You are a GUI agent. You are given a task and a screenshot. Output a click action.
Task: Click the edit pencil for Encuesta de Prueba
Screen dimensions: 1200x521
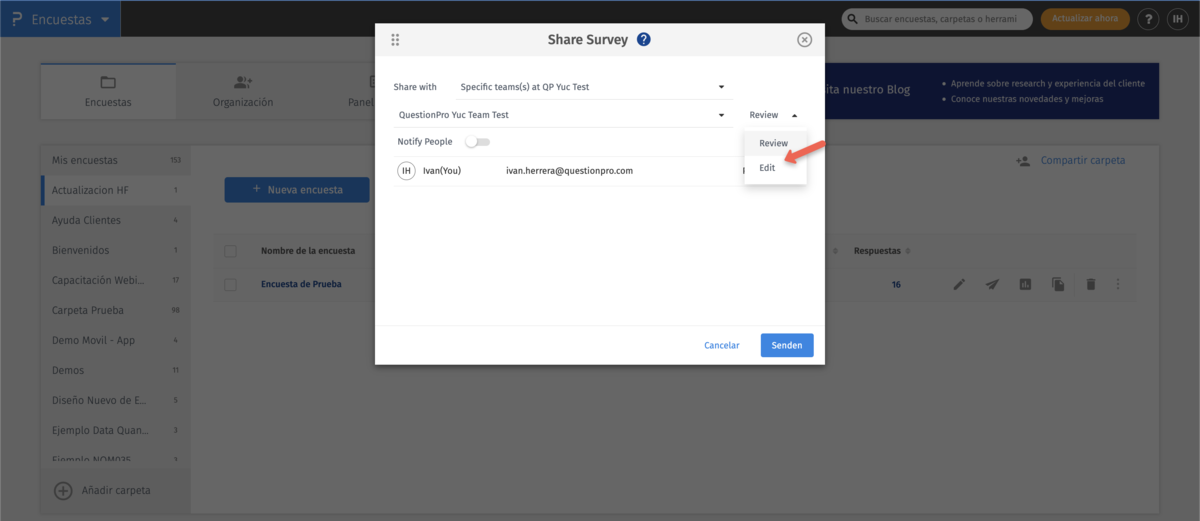[959, 285]
